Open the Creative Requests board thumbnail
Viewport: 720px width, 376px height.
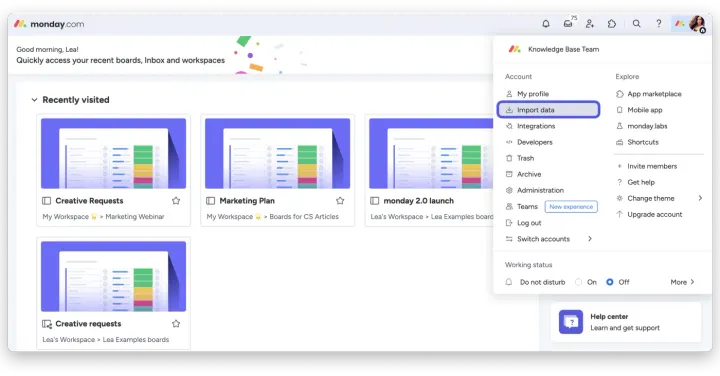click(x=113, y=153)
